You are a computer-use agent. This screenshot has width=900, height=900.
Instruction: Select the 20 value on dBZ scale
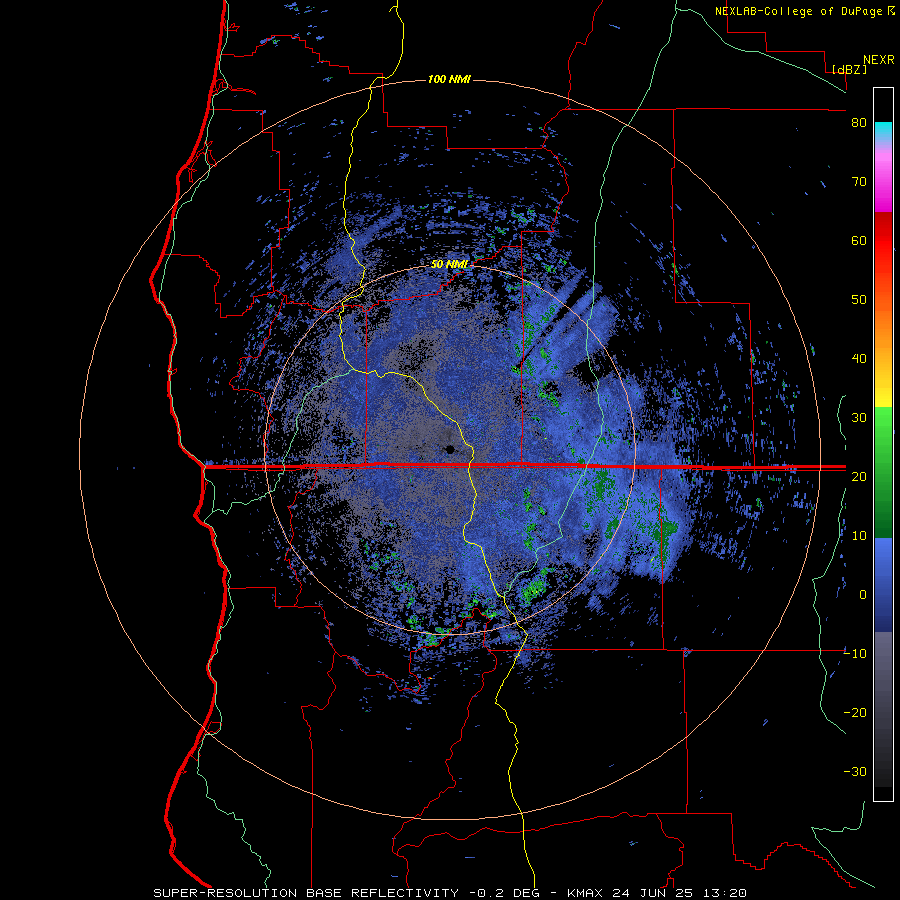coord(859,476)
